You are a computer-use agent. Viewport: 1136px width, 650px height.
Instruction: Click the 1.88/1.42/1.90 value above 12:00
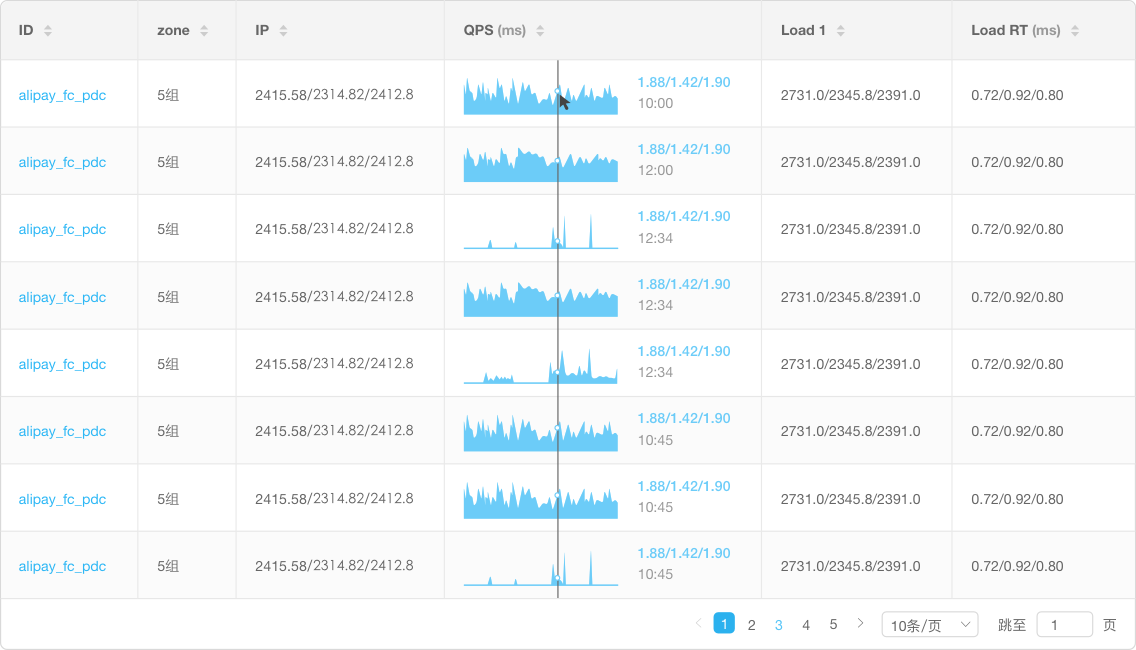684,149
